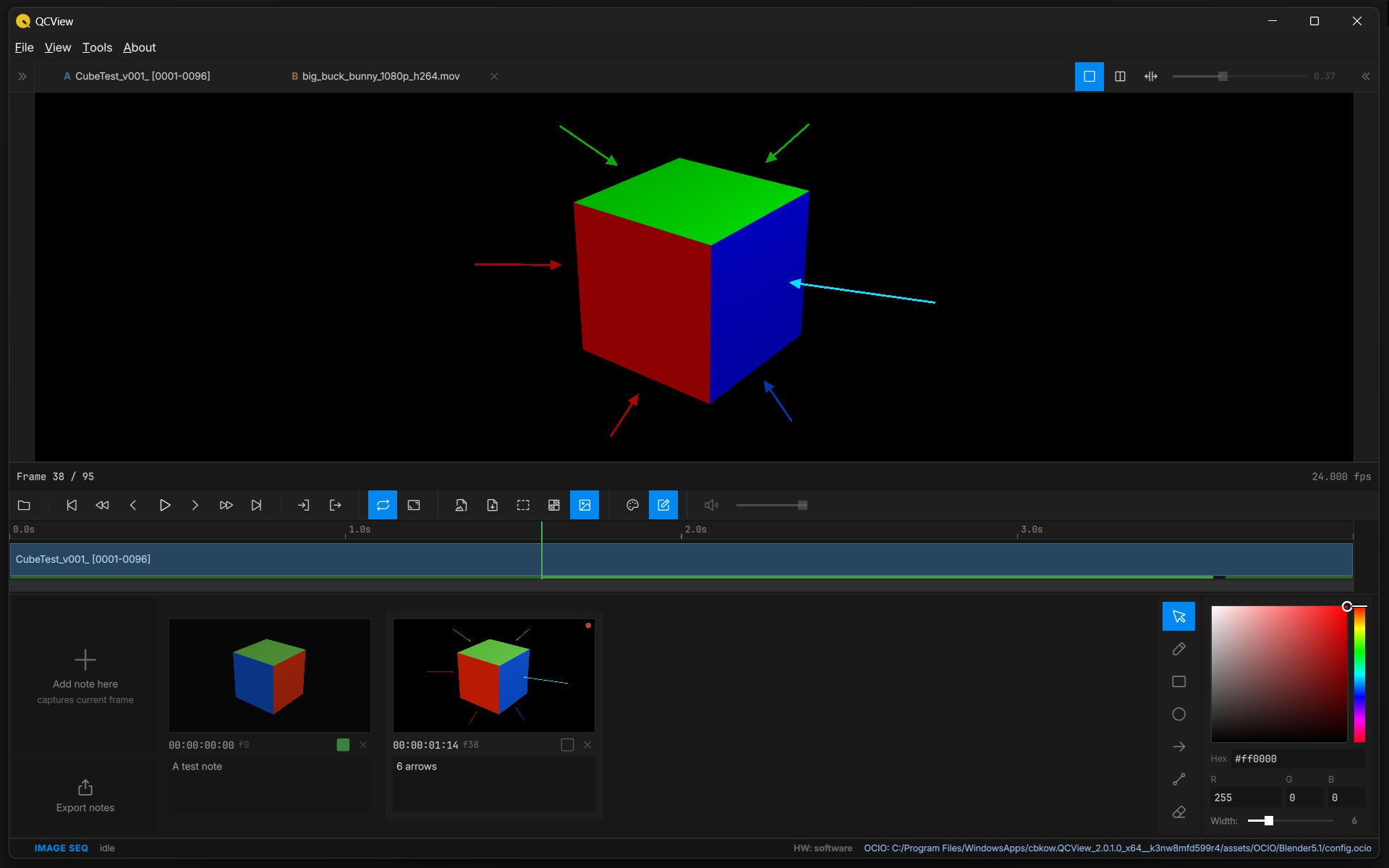
Task: Jump to the last frame
Action: tap(256, 505)
